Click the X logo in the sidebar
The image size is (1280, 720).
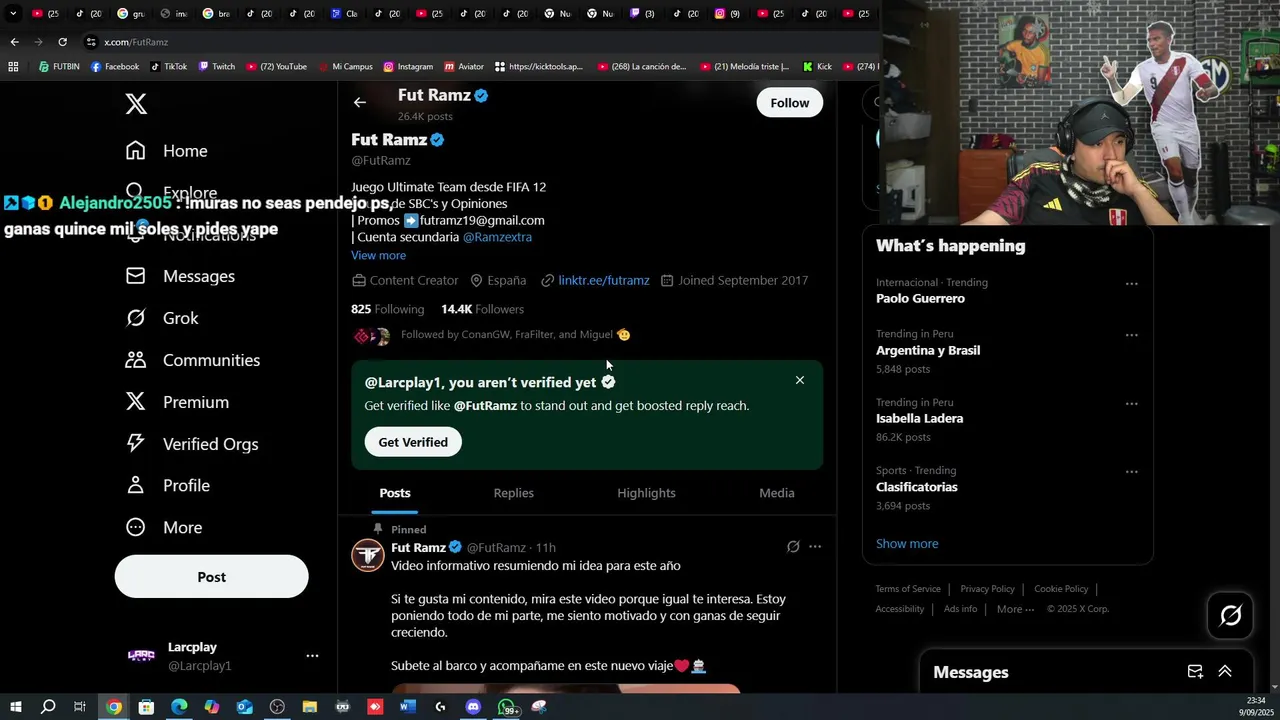point(136,103)
